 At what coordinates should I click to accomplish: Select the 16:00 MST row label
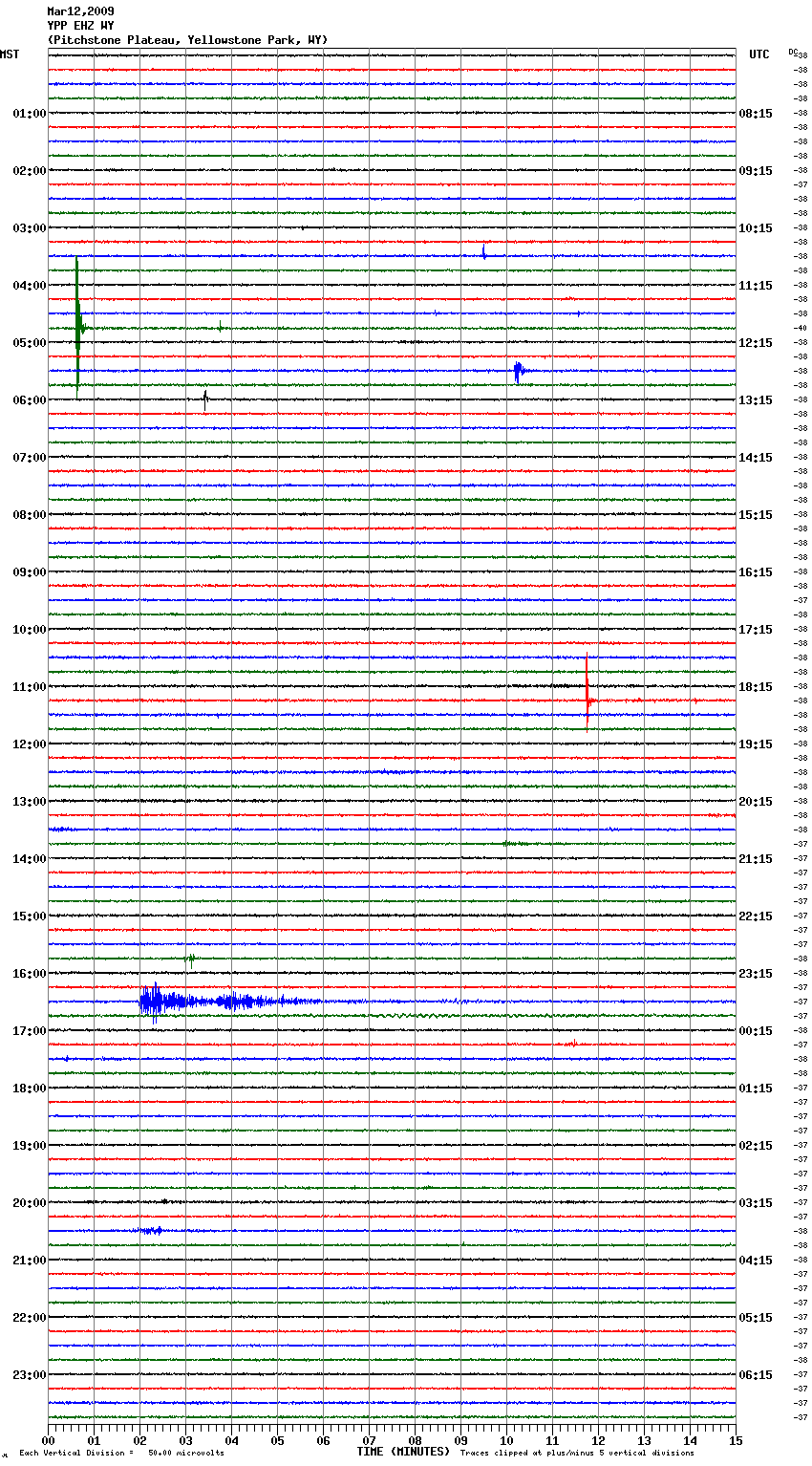[29, 974]
